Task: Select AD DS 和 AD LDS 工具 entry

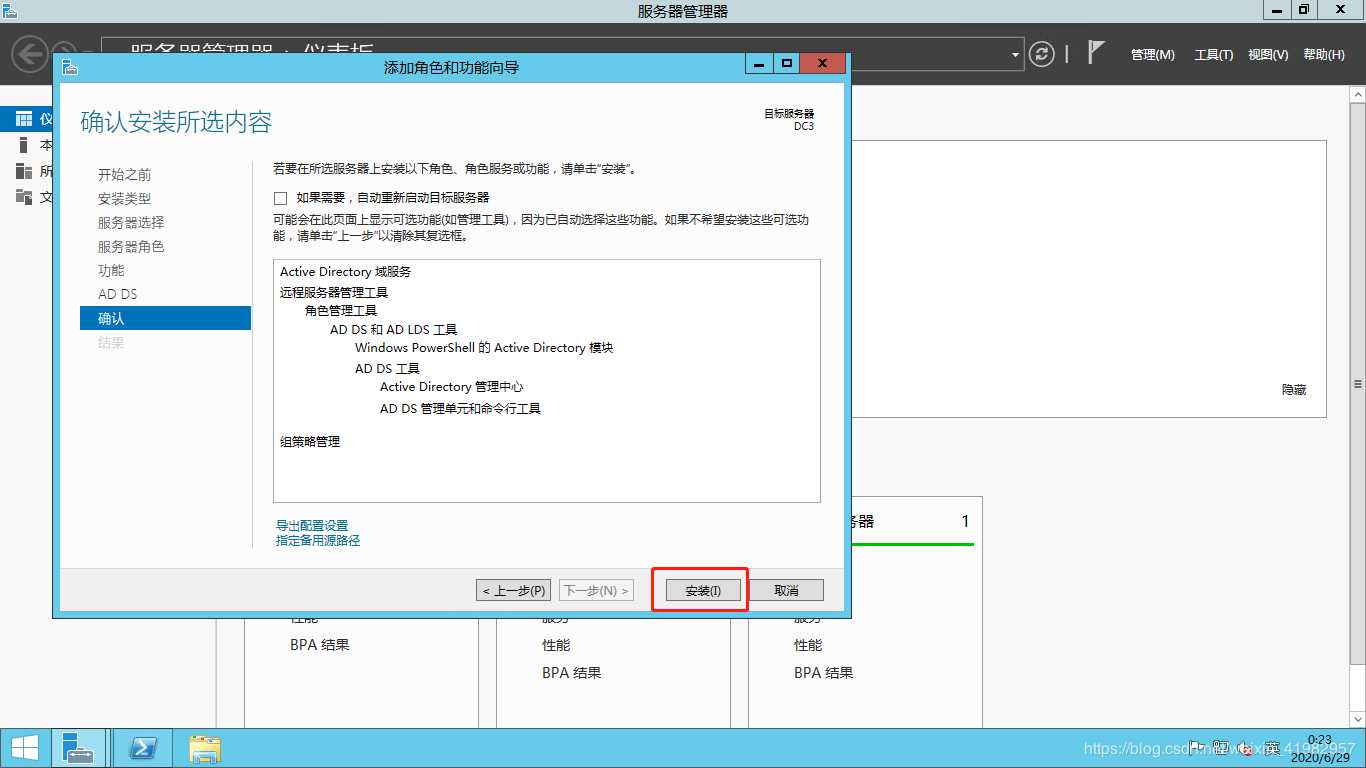Action: [x=393, y=330]
